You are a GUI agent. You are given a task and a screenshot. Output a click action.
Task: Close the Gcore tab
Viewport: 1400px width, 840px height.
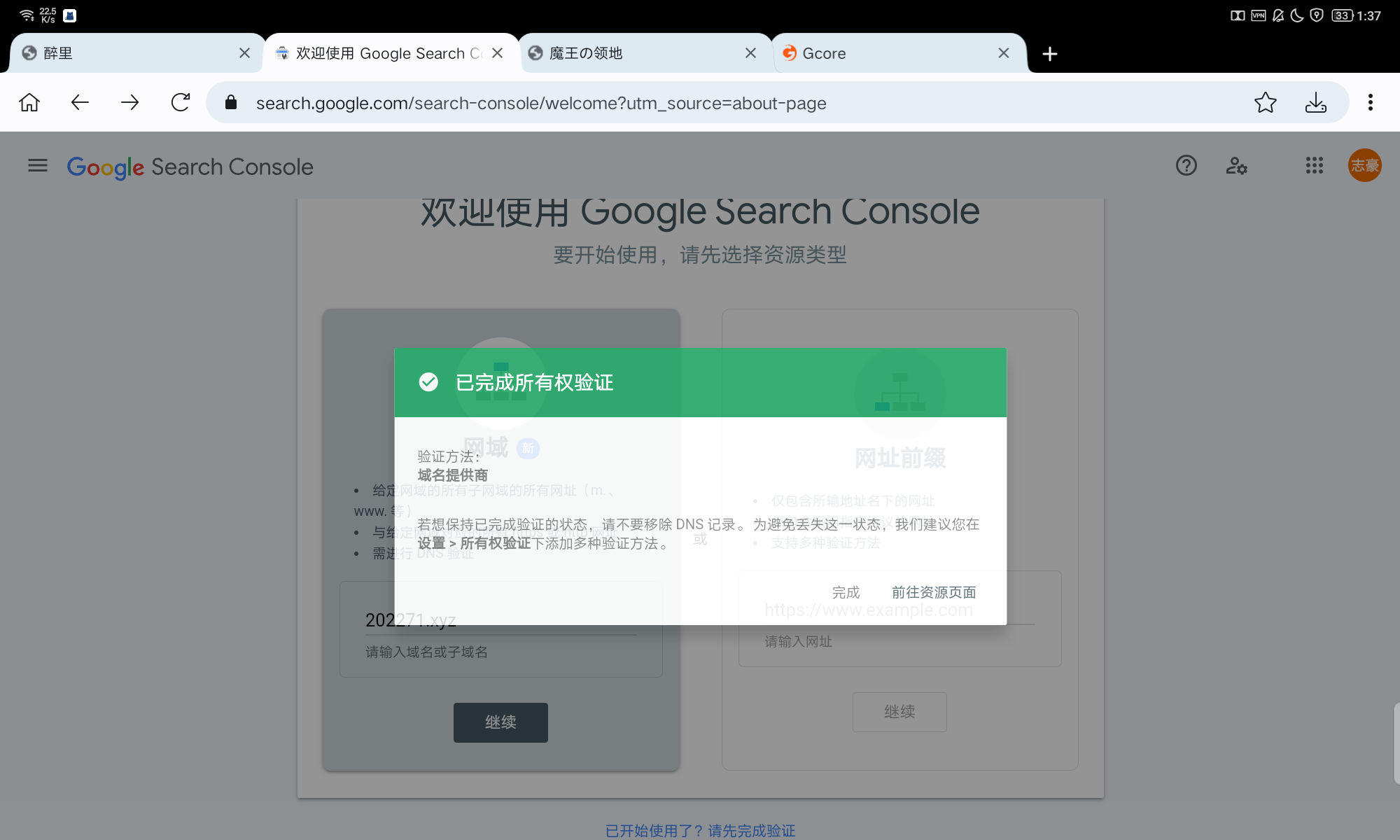click(1003, 53)
